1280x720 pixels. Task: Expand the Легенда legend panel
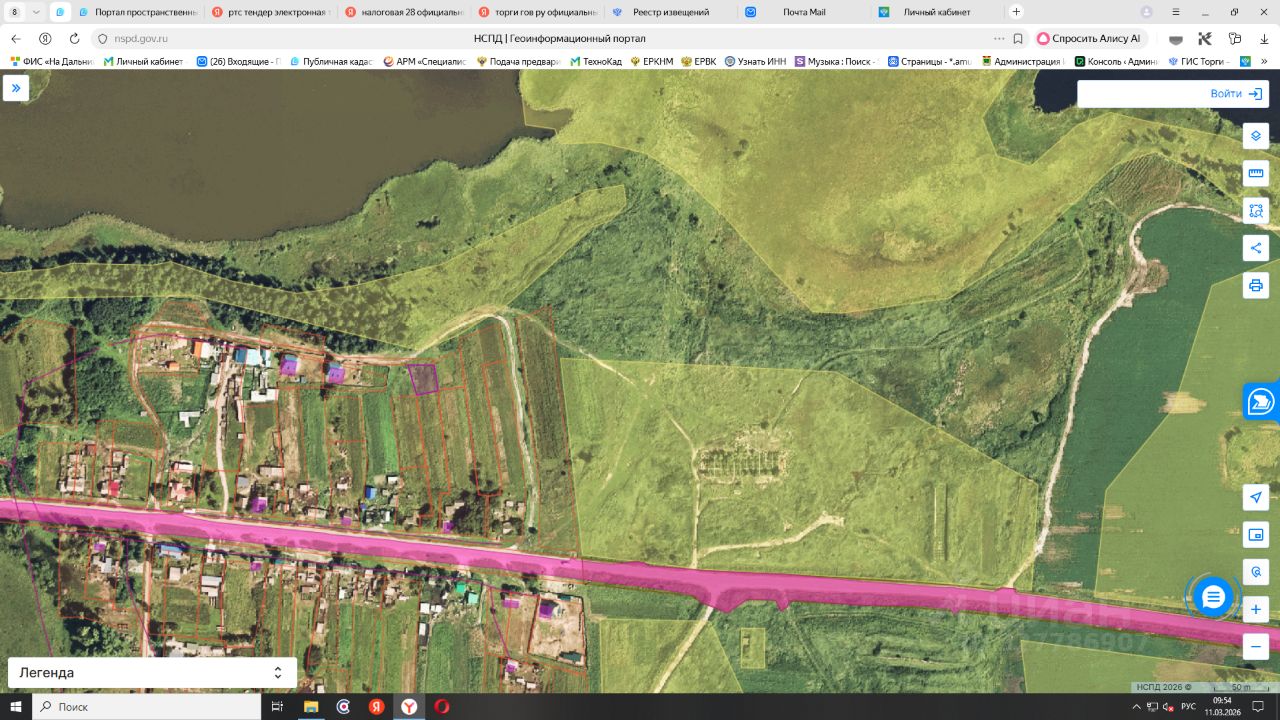click(152, 673)
